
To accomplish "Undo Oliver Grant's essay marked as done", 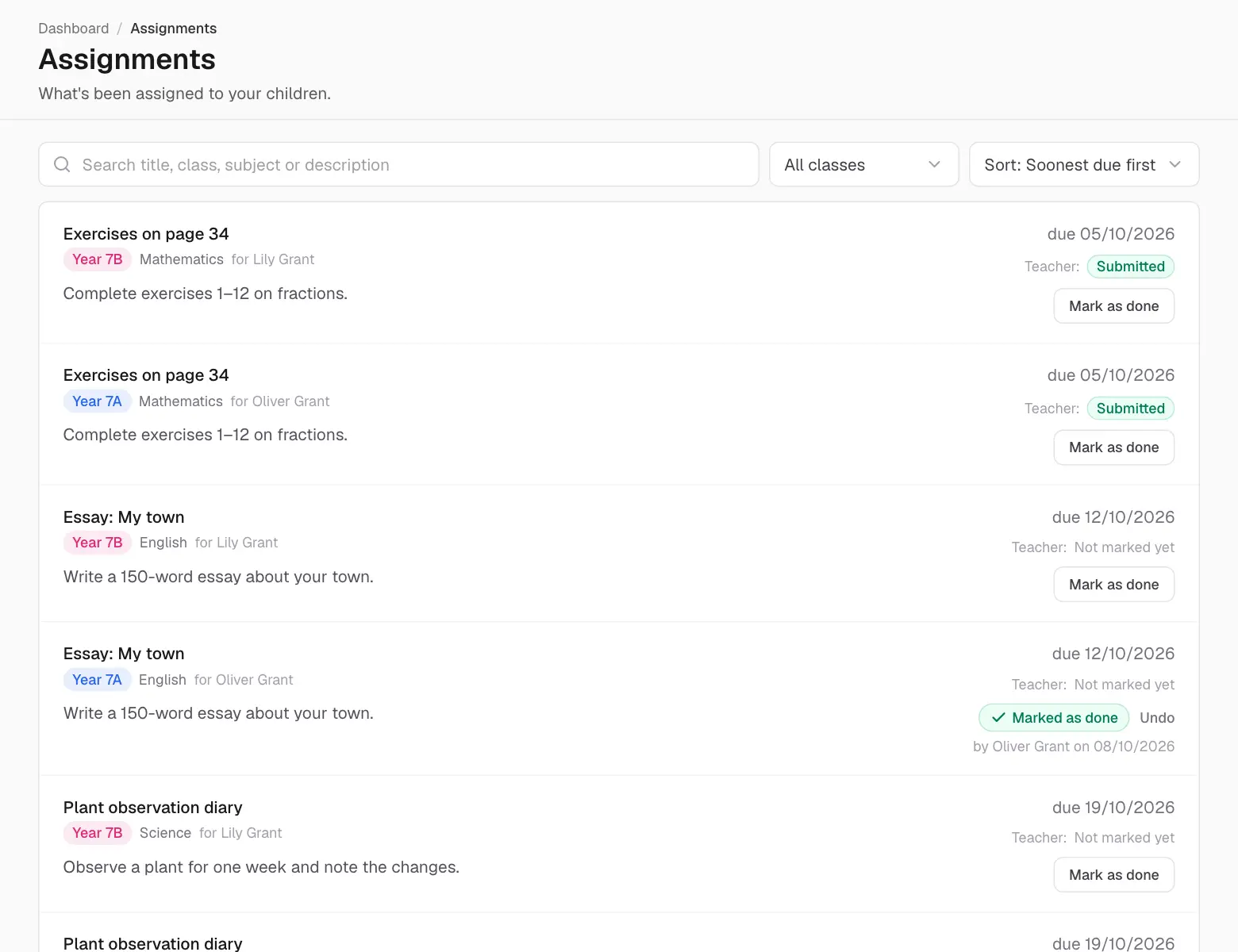I will click(1157, 718).
